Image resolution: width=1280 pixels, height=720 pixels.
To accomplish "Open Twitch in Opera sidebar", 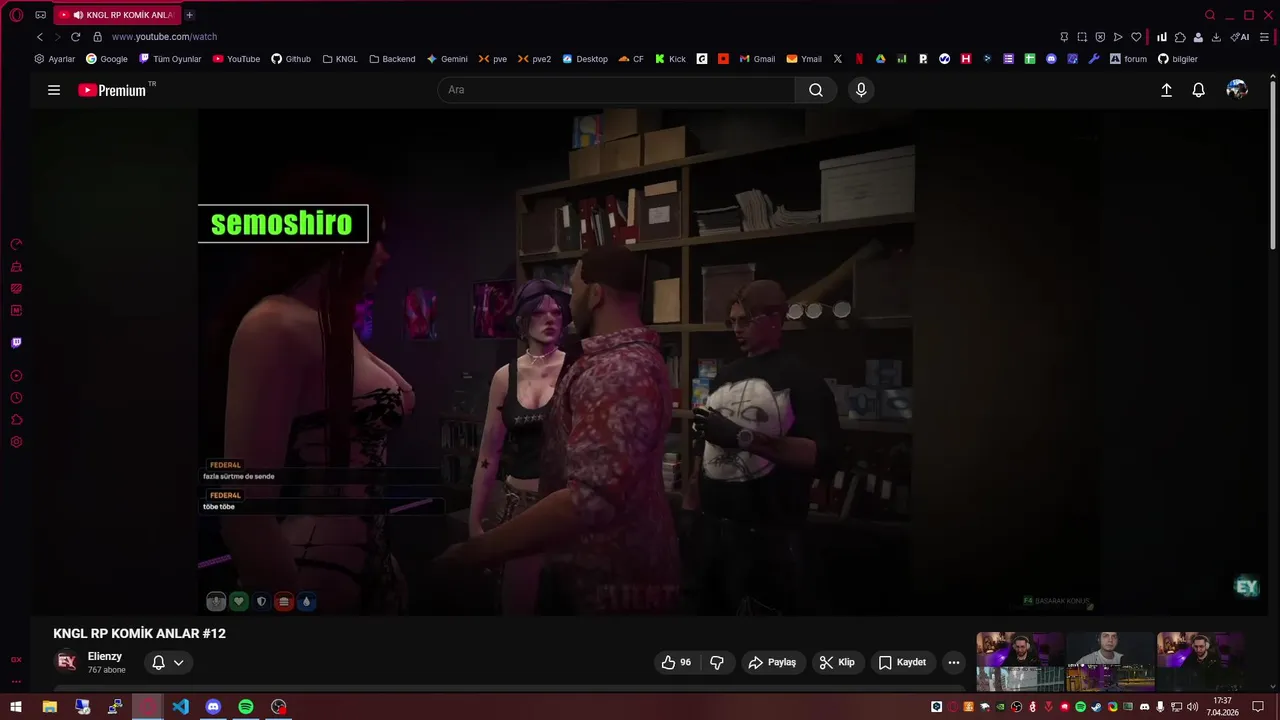I will (16, 343).
